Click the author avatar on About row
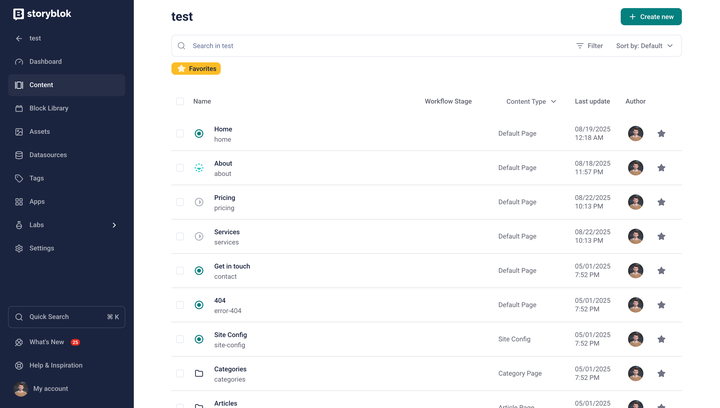This screenshot has width=720, height=408. coord(635,168)
